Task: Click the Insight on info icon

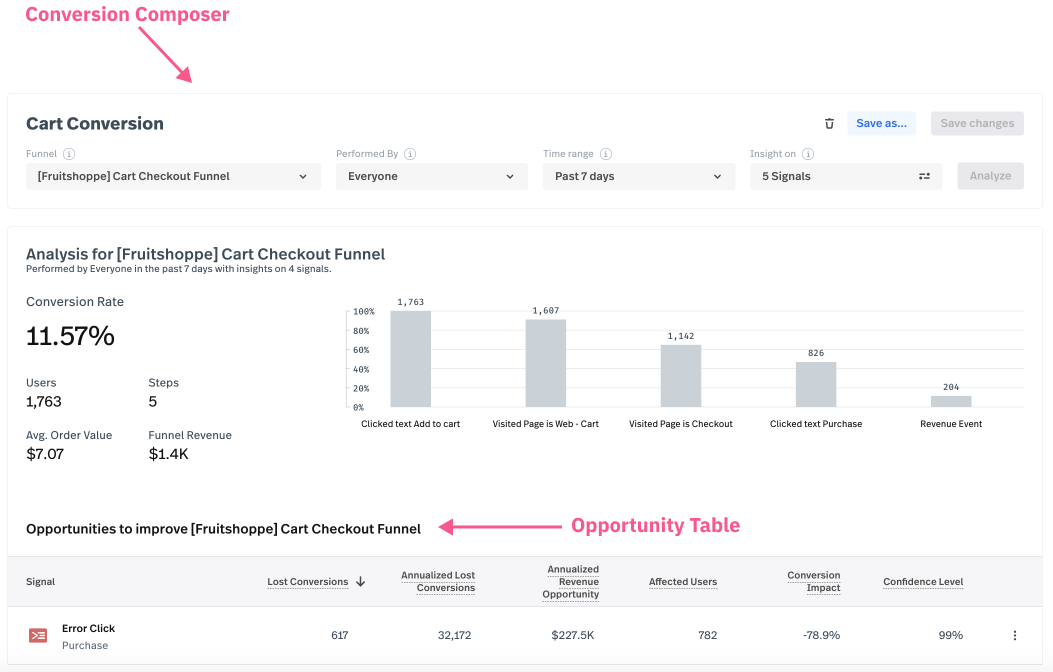Action: point(808,154)
